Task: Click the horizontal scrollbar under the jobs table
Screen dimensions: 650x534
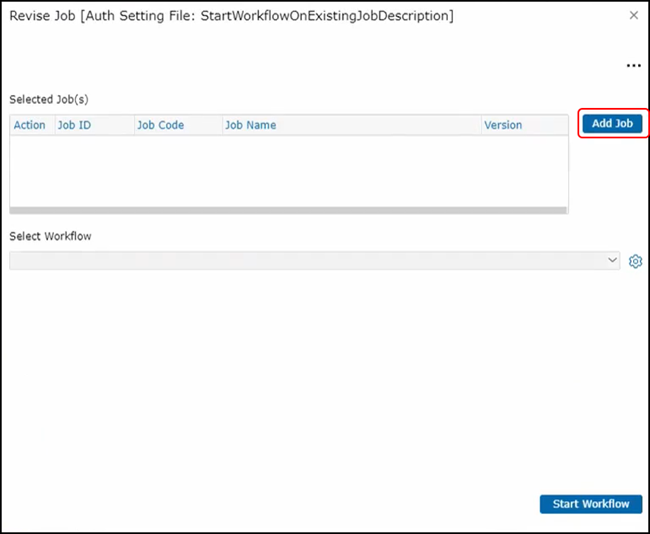Action: (x=288, y=210)
